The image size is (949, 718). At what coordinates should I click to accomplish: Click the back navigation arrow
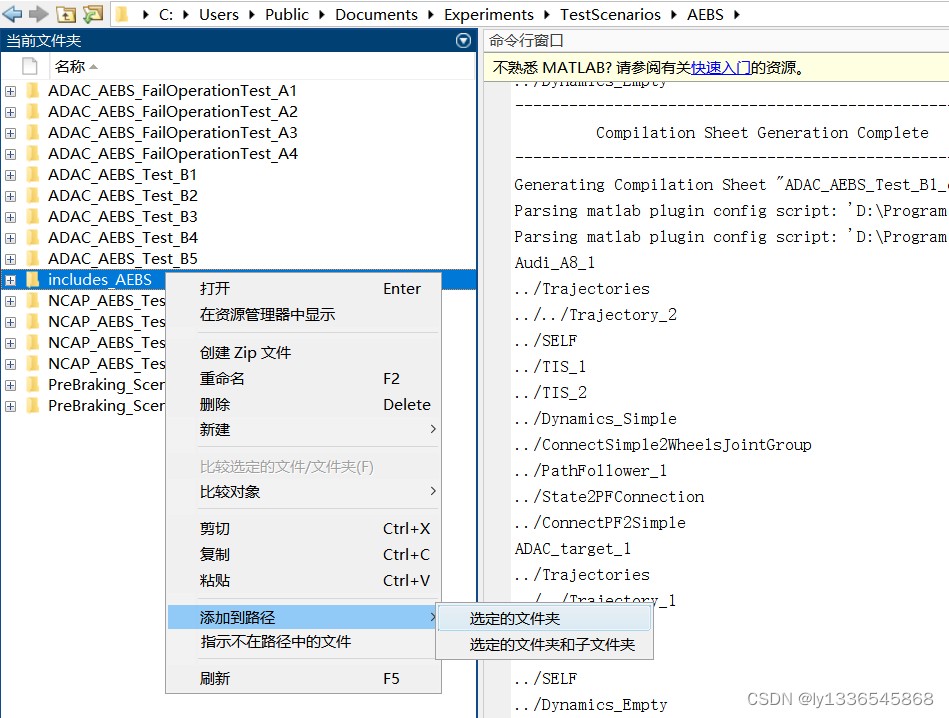click(x=11, y=15)
